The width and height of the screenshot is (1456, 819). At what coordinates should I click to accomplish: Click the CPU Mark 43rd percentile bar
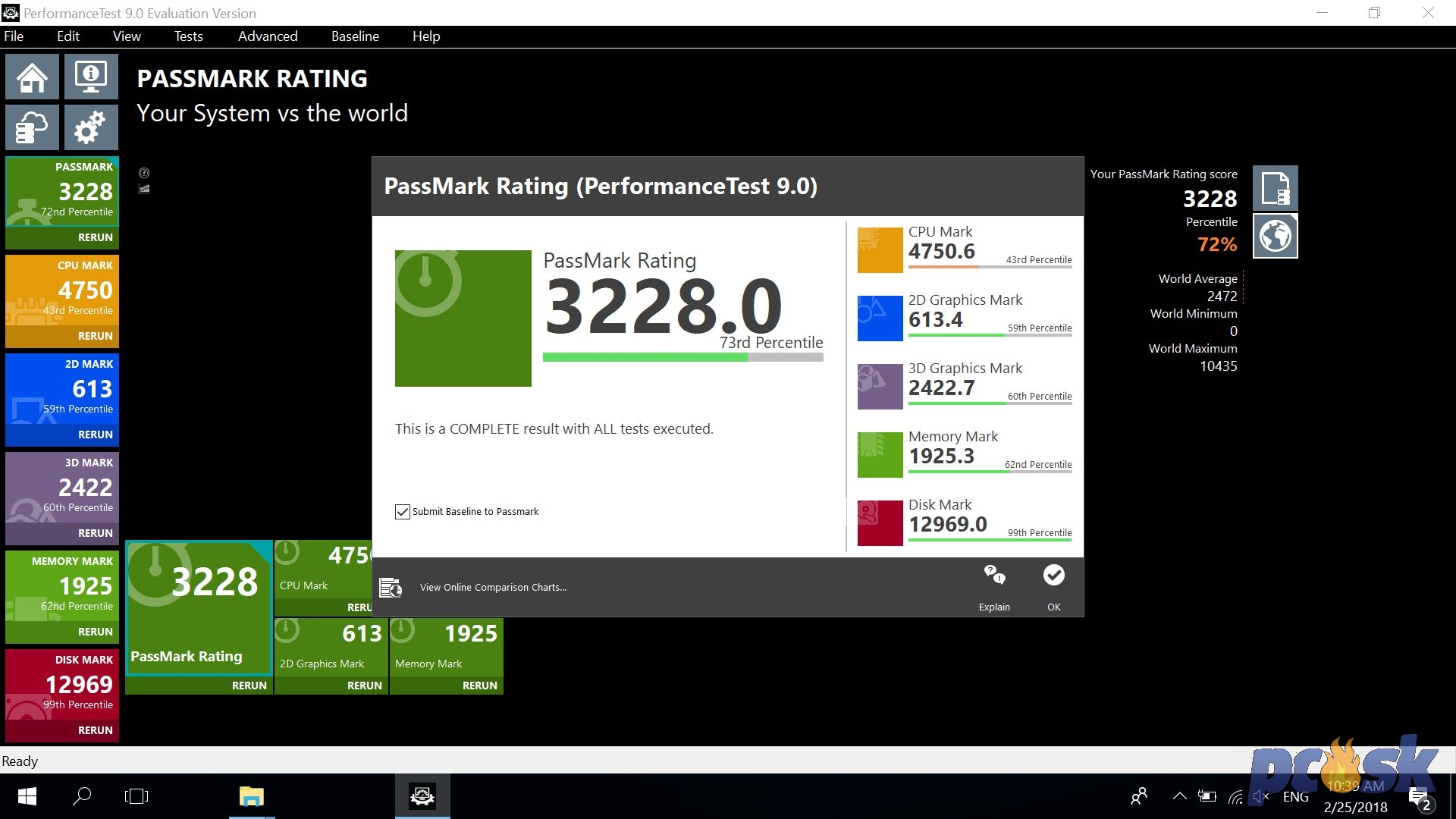(x=990, y=267)
